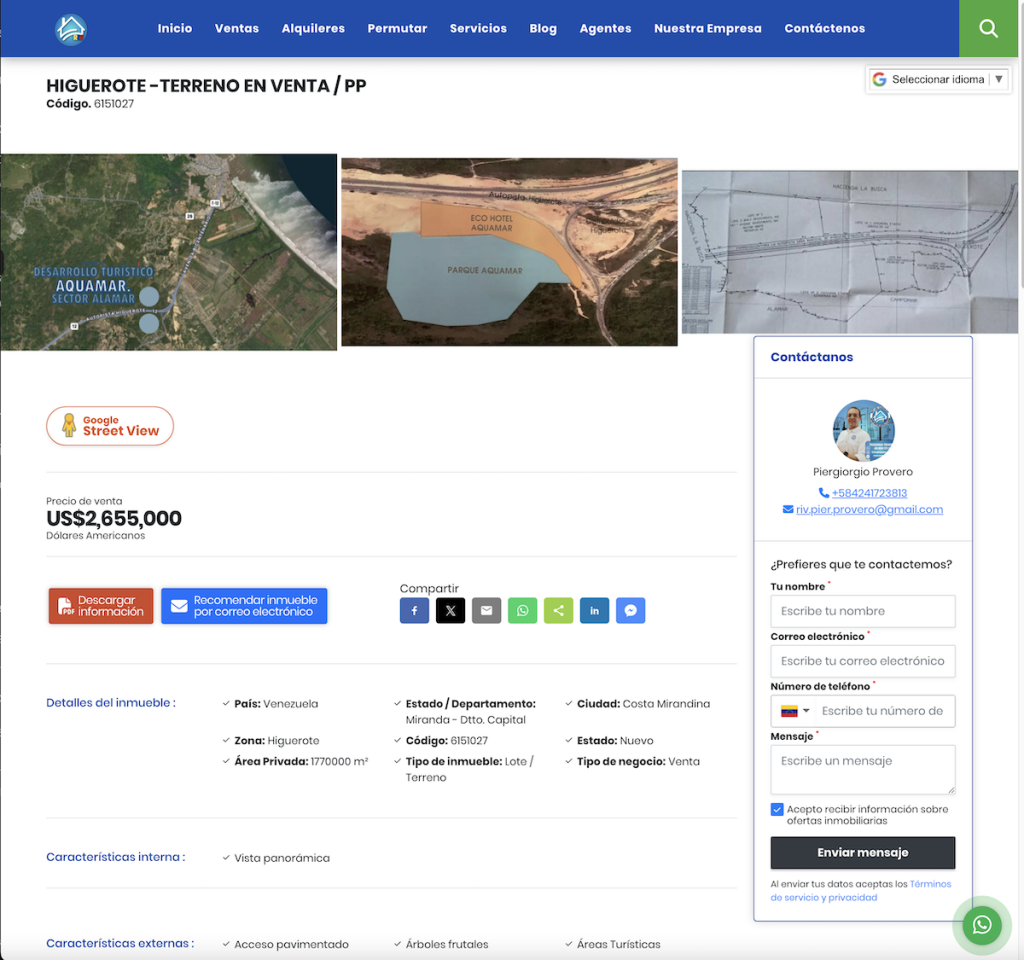Click the Facebook share icon
Viewport: 1024px width, 960px height.
point(414,610)
